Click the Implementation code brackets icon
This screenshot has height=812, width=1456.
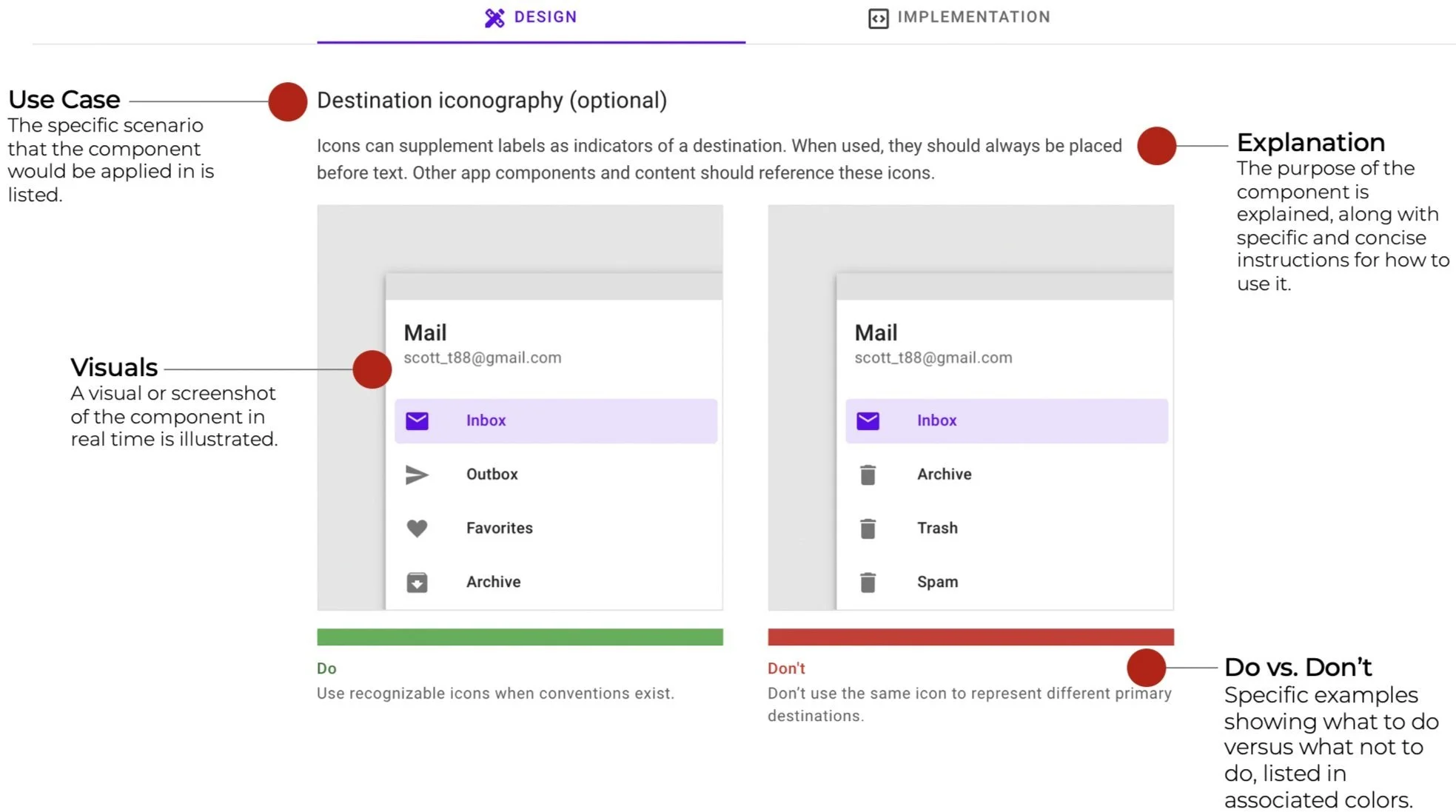point(878,19)
